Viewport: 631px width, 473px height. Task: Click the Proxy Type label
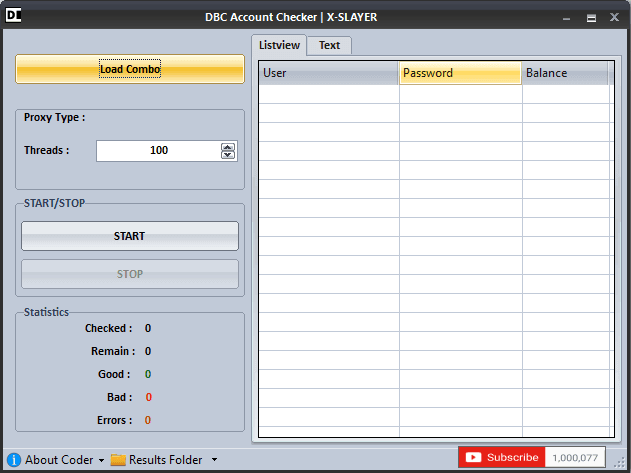[54, 118]
